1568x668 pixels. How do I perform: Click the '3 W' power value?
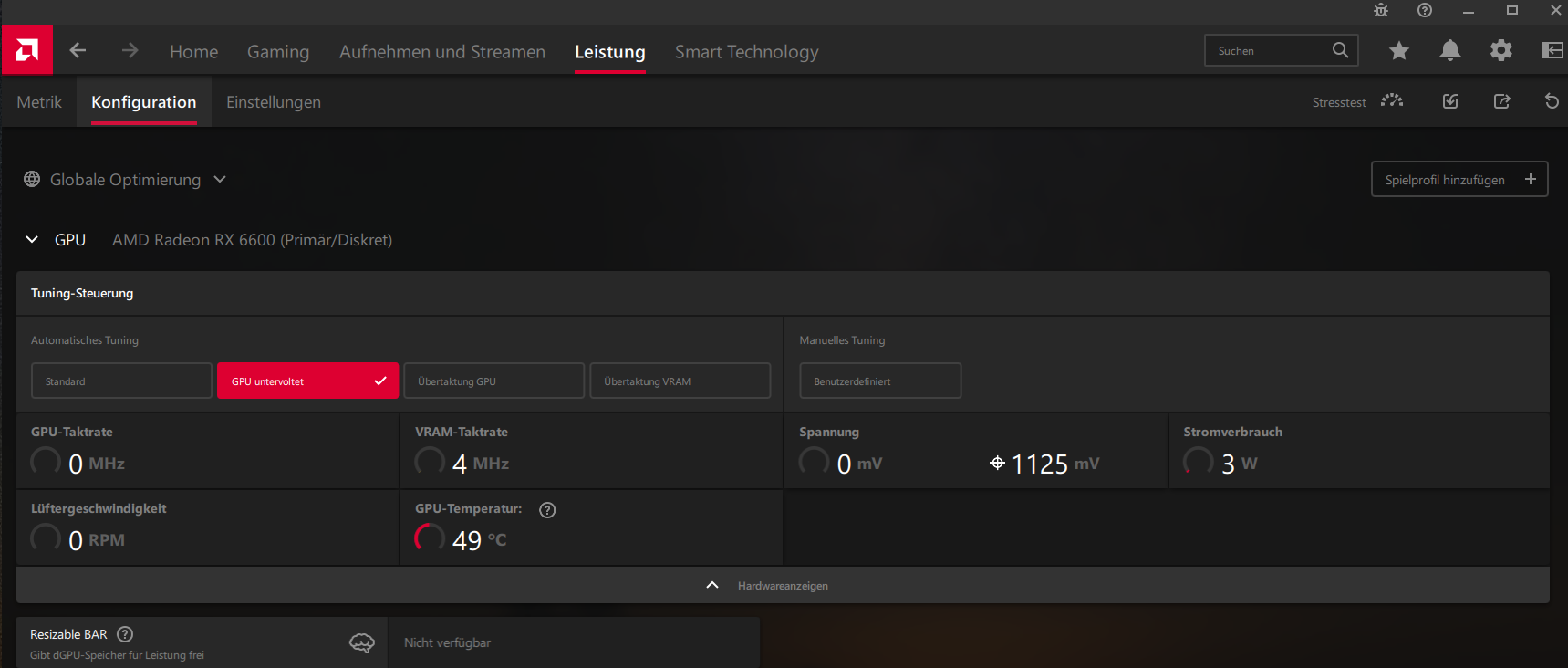[1239, 464]
